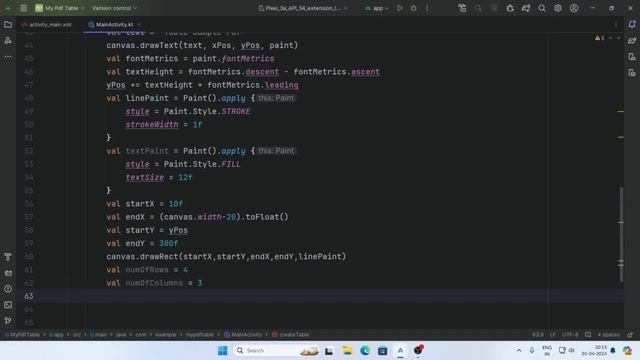Click the strokeWidth property on line 50

click(152, 124)
